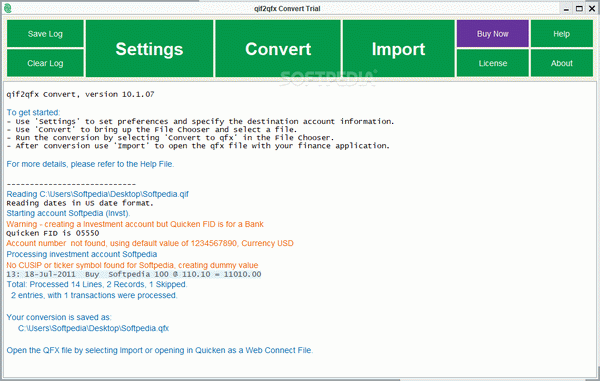This screenshot has width=600, height=381.
Task: Show the About information
Action: click(x=561, y=63)
